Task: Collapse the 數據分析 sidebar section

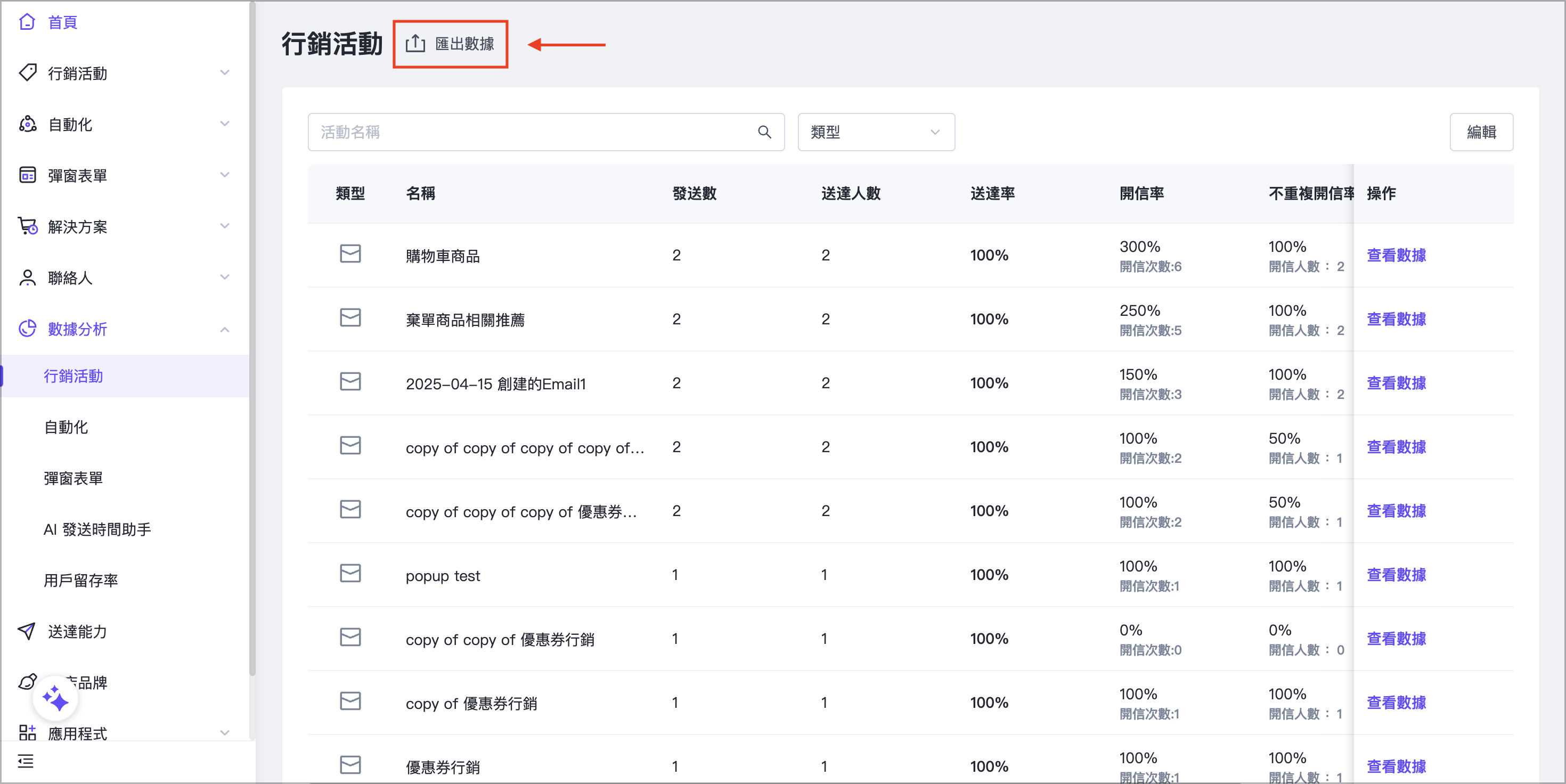Action: tap(224, 329)
